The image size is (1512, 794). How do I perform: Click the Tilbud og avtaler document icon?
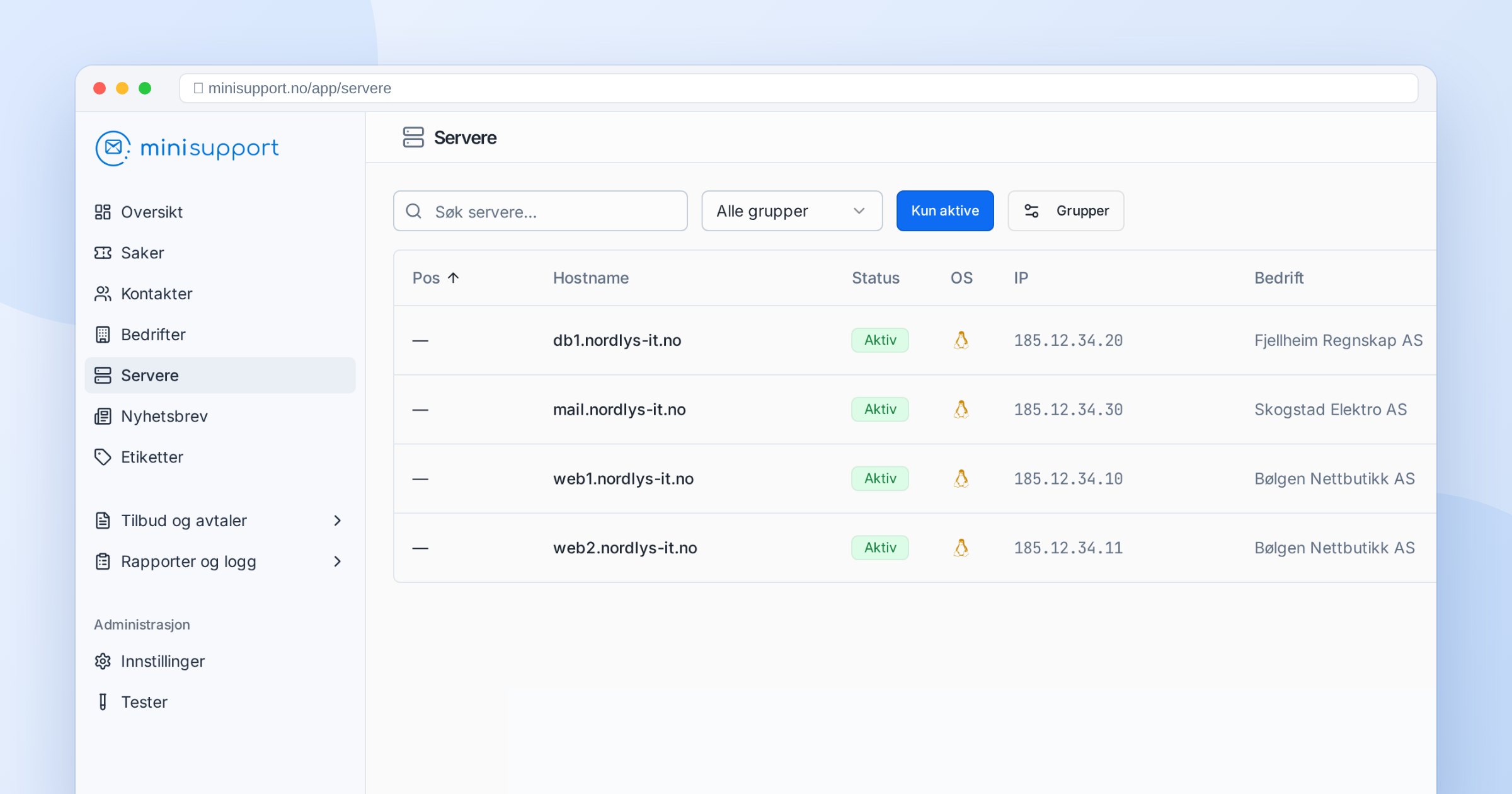tap(103, 521)
